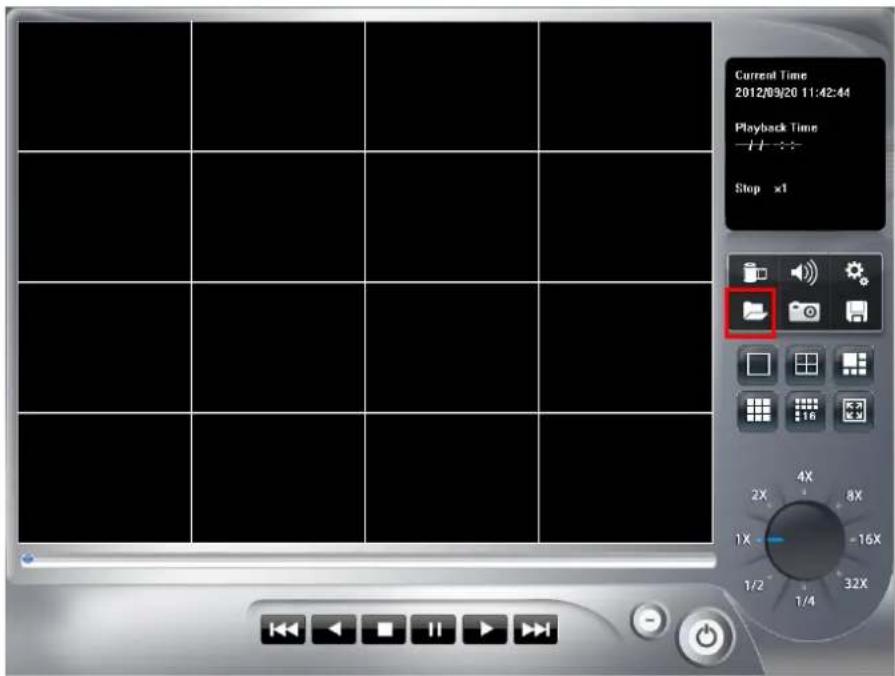The image size is (895, 676).
Task: Take a snapshot with camera icon
Action: click(x=804, y=312)
